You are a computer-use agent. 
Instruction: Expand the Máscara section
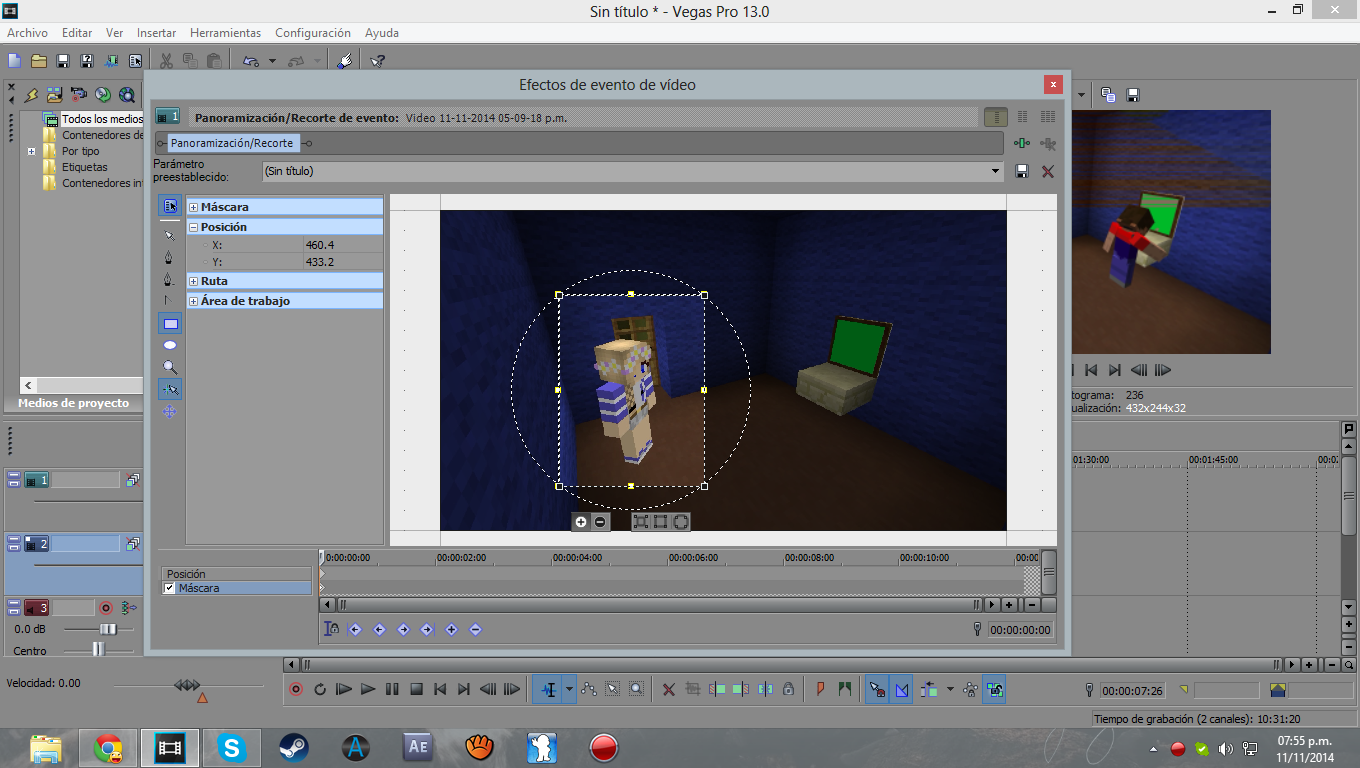coord(193,207)
